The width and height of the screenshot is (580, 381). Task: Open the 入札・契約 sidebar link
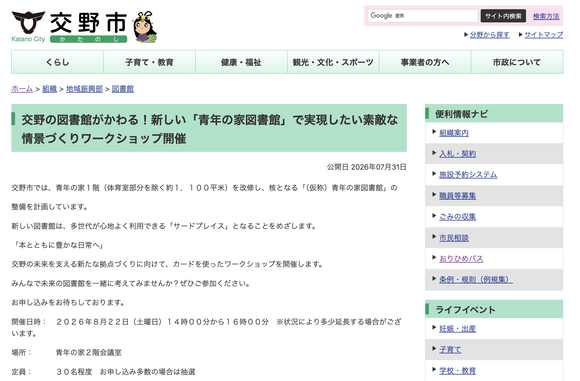458,154
